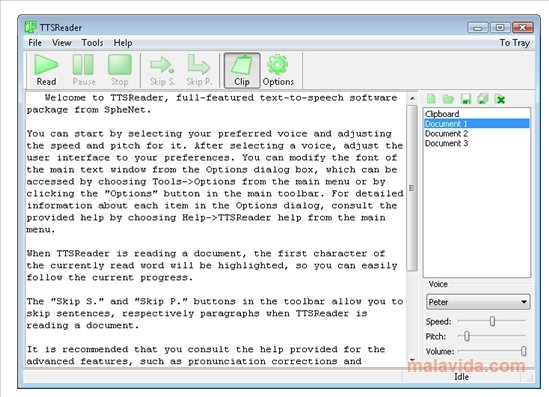Open the Help menu

[123, 43]
